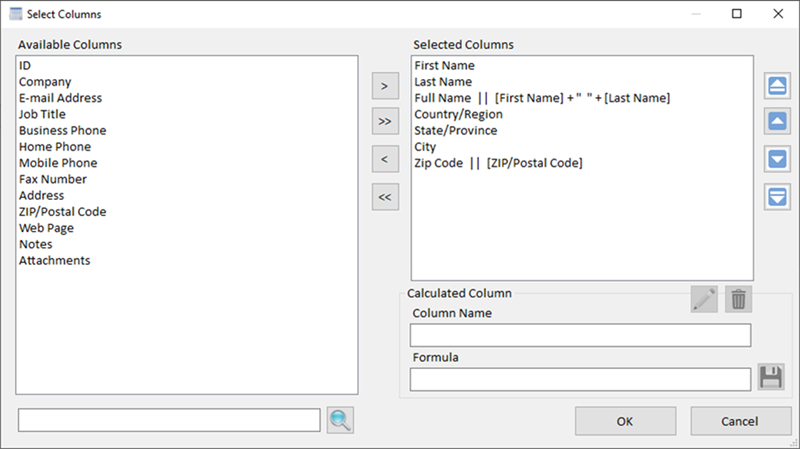Move selected column down one position
800x449 pixels.
(x=777, y=159)
